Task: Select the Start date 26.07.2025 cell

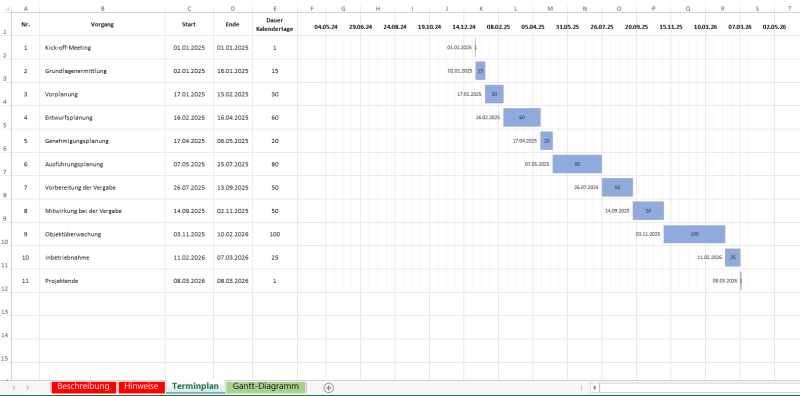Action: click(189, 187)
